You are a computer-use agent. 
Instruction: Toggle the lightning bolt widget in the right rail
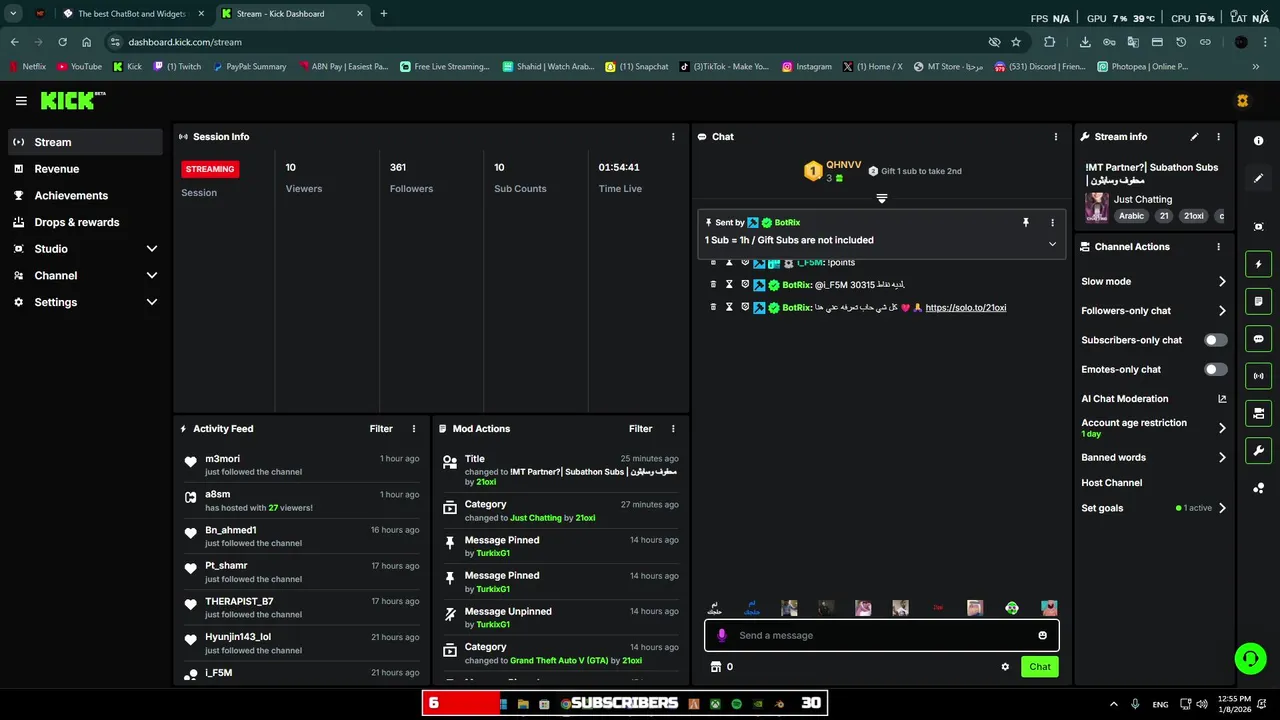click(1259, 264)
